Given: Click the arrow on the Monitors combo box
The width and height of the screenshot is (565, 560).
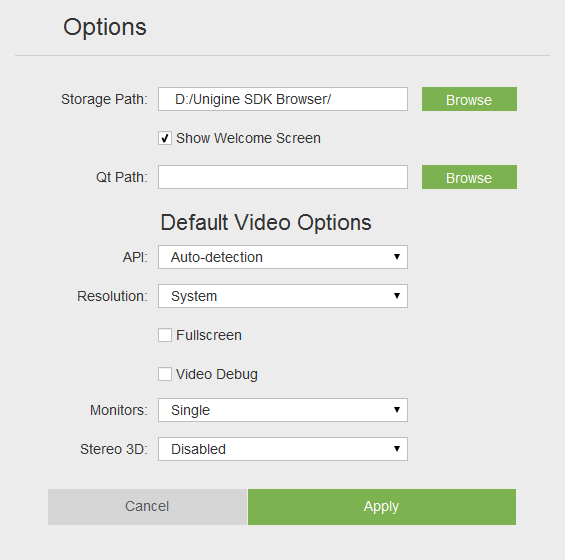Looking at the screenshot, I should (x=397, y=409).
